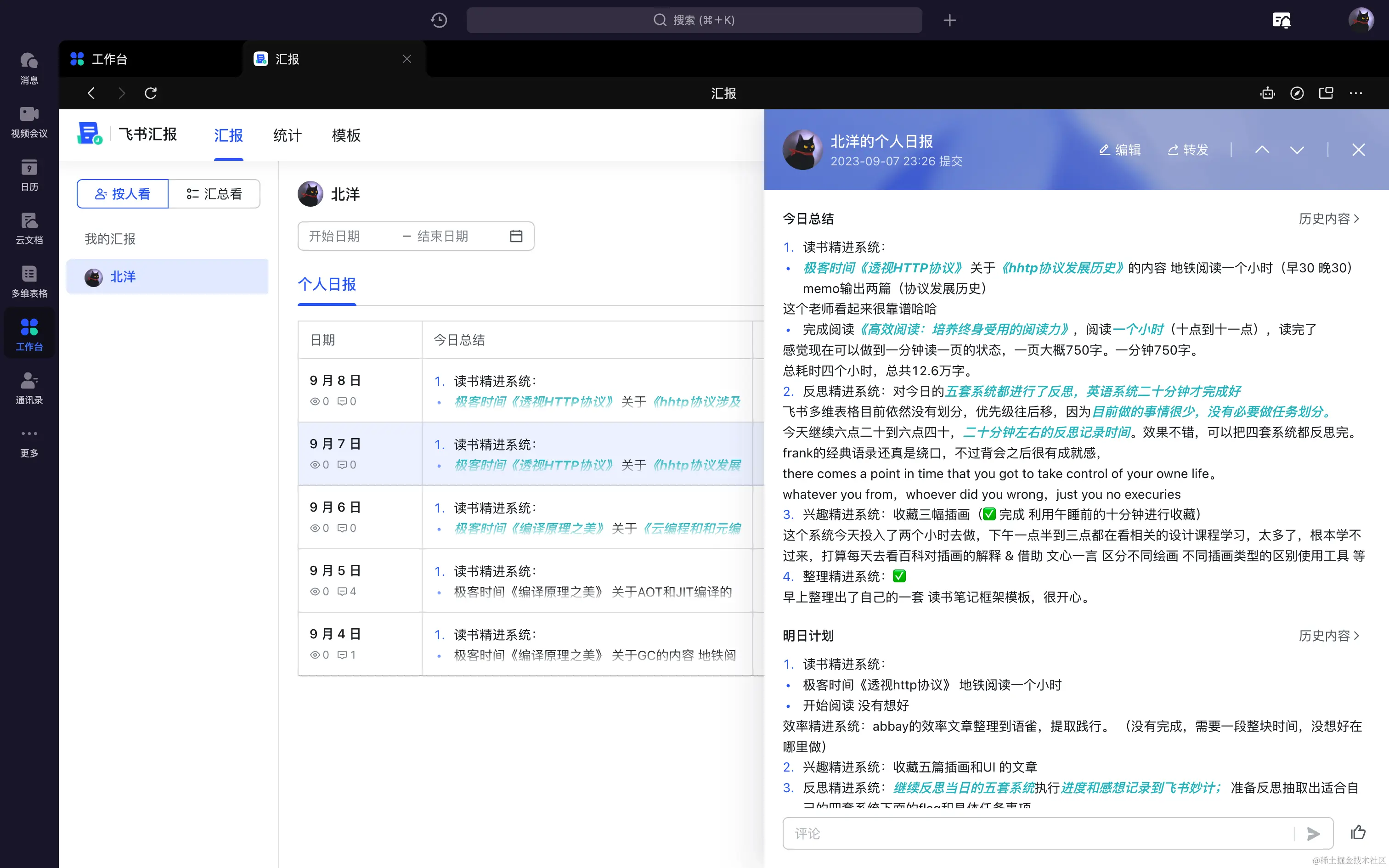Click the 转发 forward button
The height and width of the screenshot is (868, 1389).
pyautogui.click(x=1188, y=150)
